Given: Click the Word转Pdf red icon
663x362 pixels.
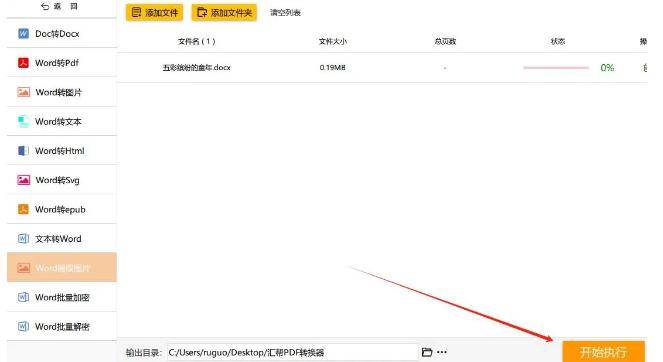Looking at the screenshot, I should click(23, 63).
